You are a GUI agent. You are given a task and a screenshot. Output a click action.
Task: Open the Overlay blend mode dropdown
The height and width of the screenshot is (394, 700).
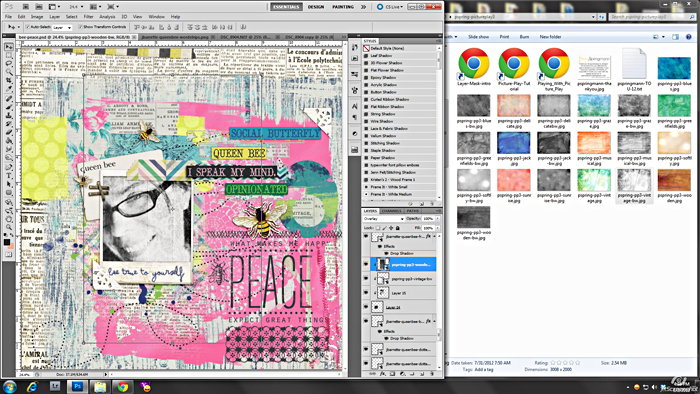(383, 219)
